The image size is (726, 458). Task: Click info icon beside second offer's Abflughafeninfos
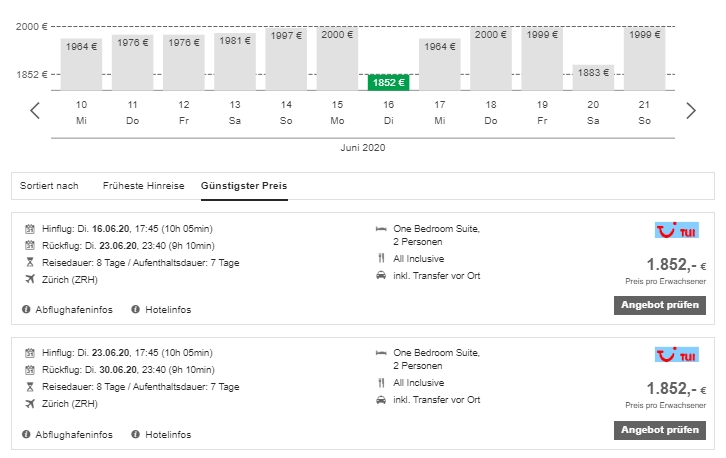click(26, 435)
